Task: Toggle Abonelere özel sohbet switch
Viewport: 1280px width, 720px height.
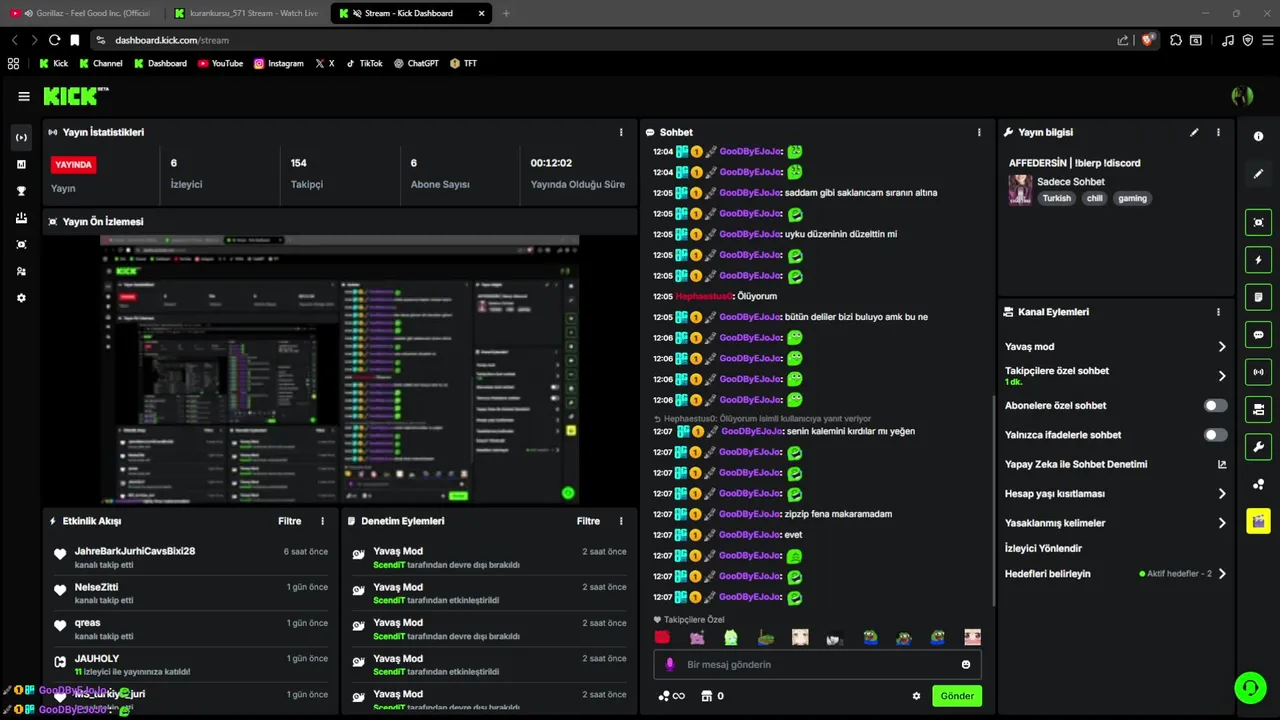Action: 1215,406
